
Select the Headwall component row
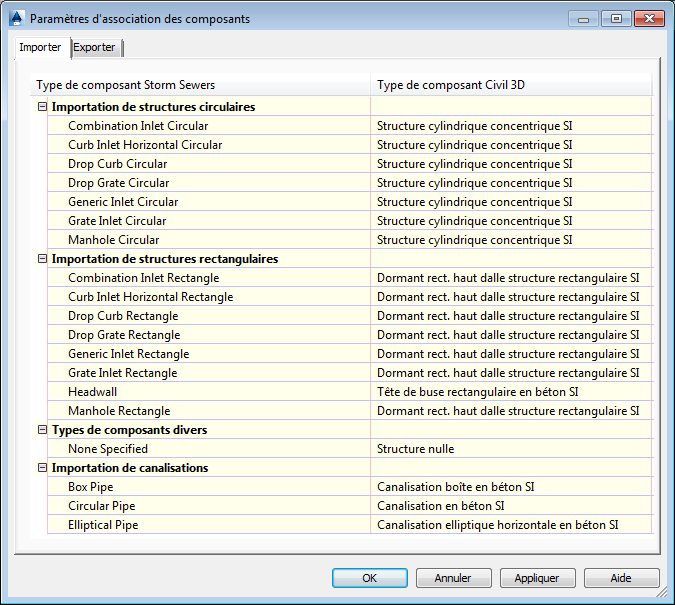(93, 392)
